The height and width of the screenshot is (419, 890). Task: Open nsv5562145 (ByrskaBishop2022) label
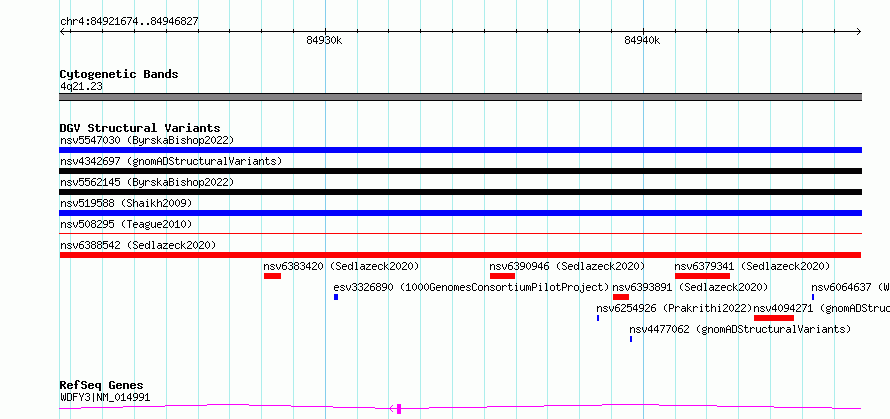pos(147,182)
